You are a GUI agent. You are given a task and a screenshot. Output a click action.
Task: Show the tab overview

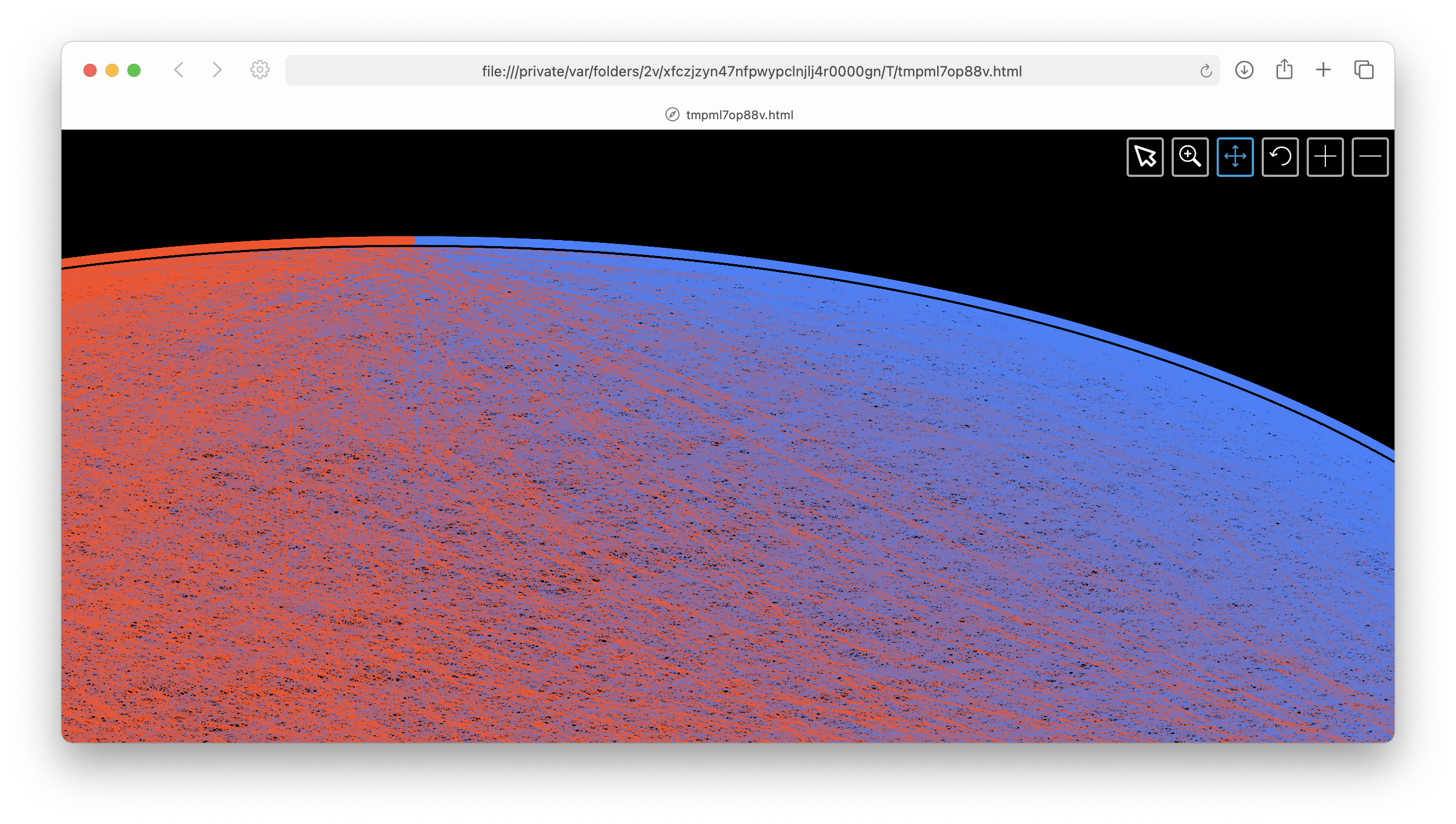click(x=1363, y=70)
